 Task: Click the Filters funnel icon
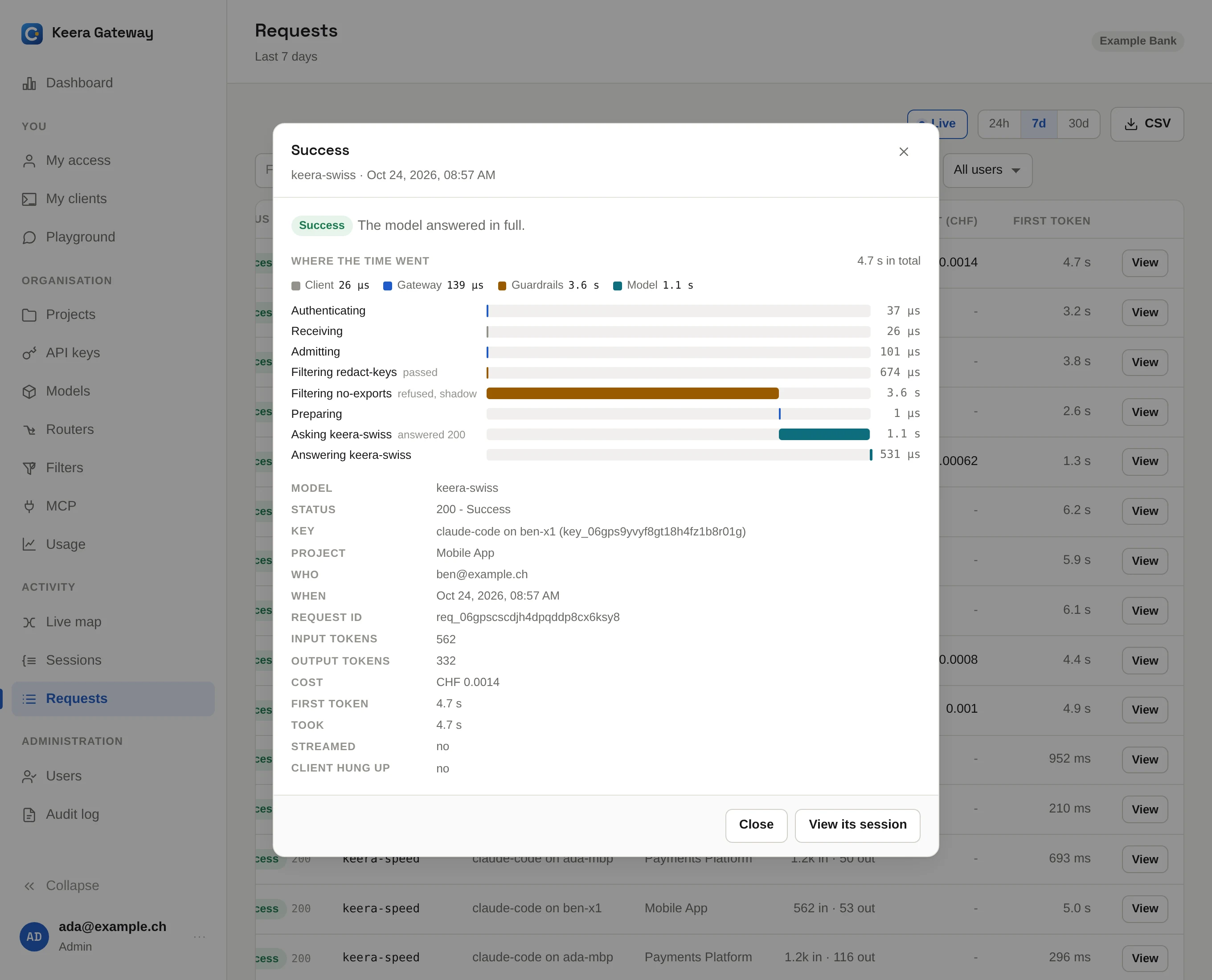pos(29,469)
